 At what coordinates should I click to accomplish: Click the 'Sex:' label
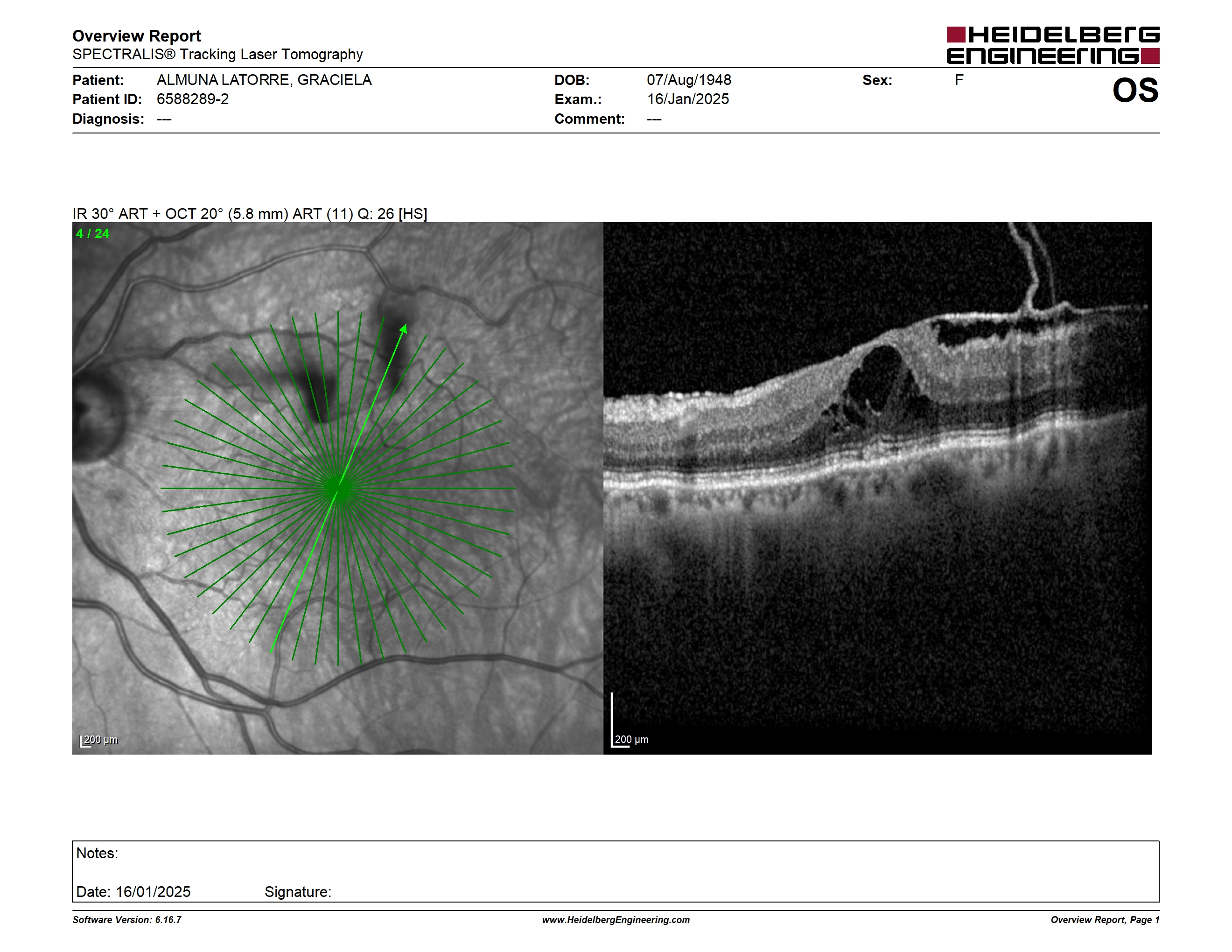click(877, 80)
